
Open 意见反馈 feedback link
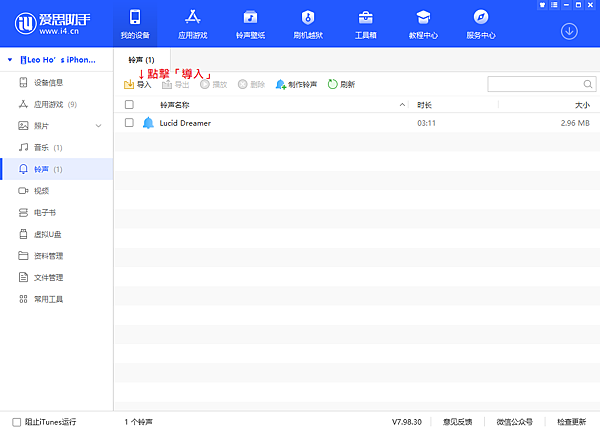coord(458,422)
